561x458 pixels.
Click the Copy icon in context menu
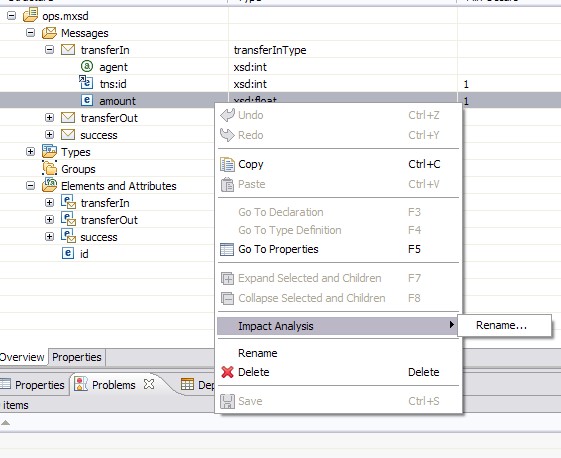[227, 165]
